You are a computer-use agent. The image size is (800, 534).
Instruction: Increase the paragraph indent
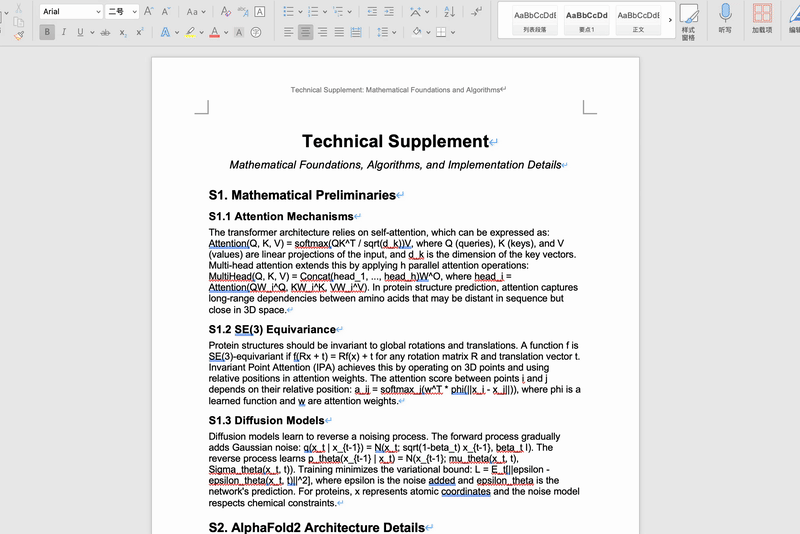point(389,11)
